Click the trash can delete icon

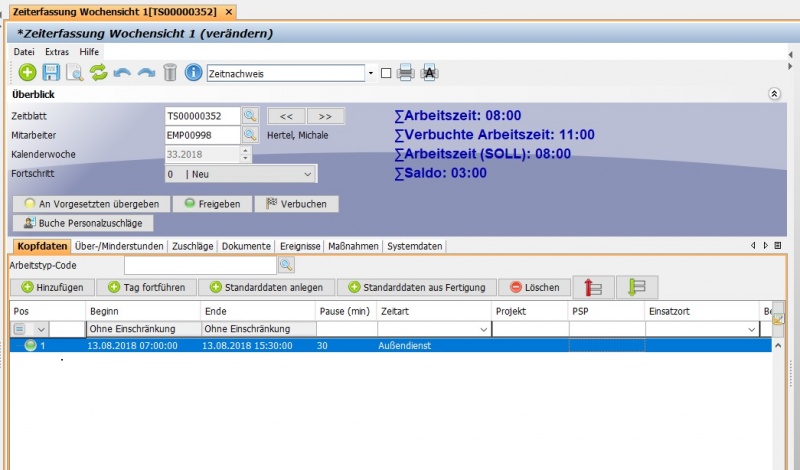pos(170,72)
